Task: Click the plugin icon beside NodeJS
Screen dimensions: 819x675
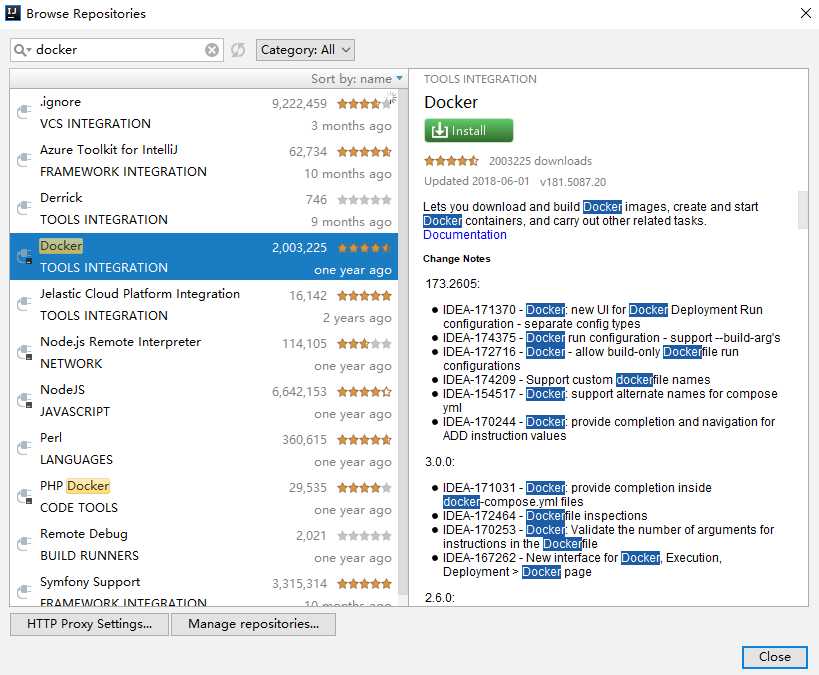Action: [25, 400]
